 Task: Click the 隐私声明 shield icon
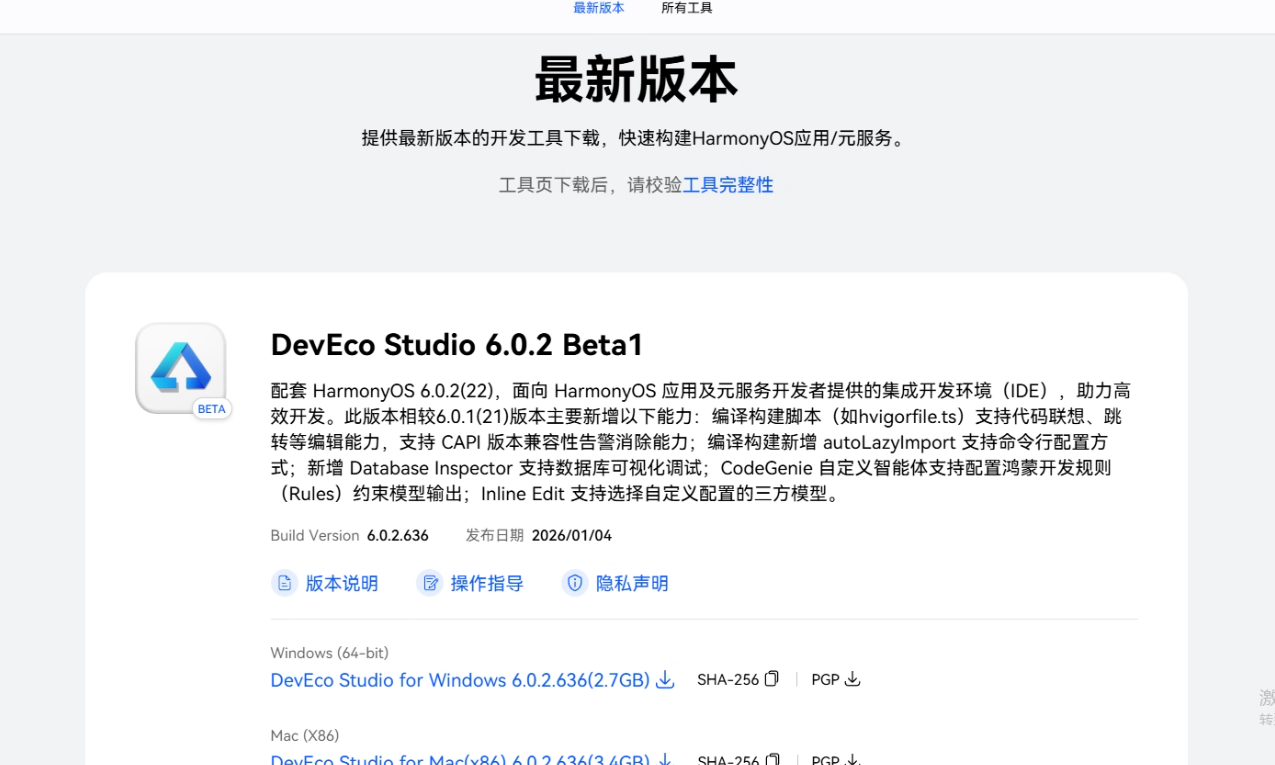point(575,583)
